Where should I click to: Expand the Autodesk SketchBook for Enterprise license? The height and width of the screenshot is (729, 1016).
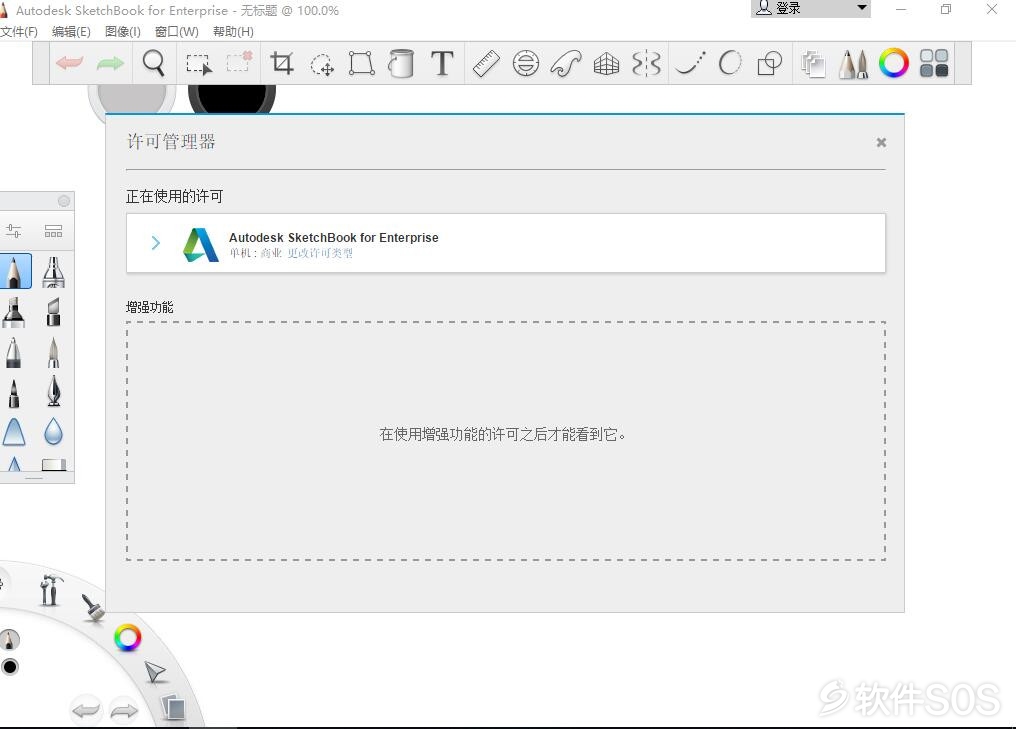click(x=156, y=243)
